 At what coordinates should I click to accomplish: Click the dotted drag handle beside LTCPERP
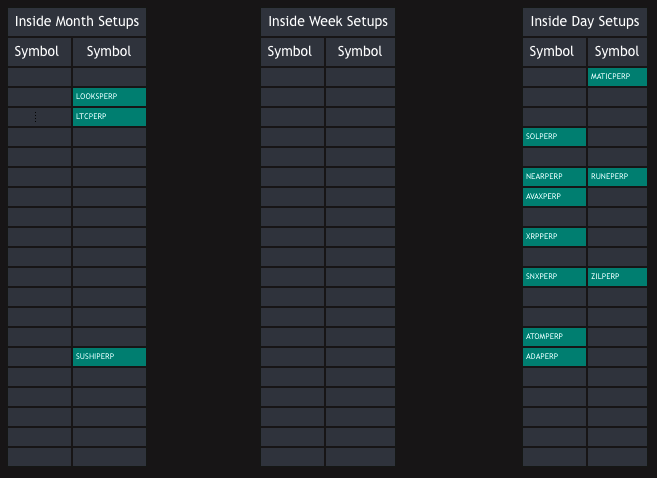(36, 117)
